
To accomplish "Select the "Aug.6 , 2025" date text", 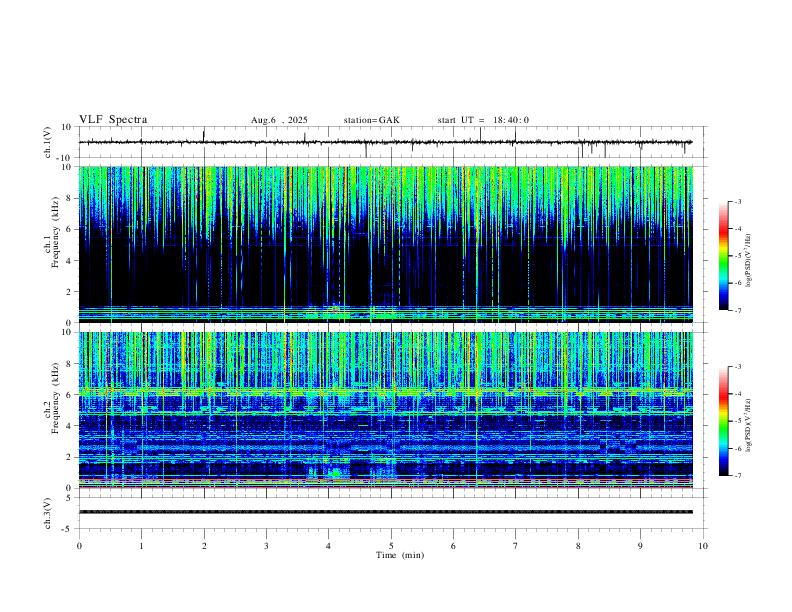I will pyautogui.click(x=279, y=120).
